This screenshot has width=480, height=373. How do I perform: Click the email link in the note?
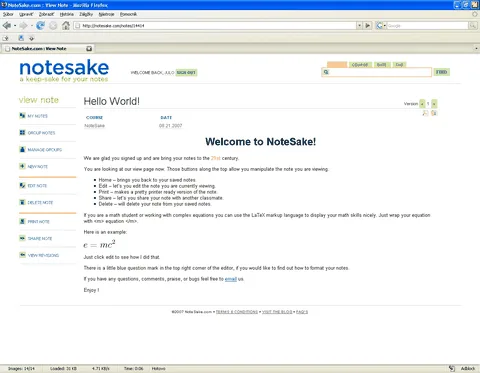231,279
